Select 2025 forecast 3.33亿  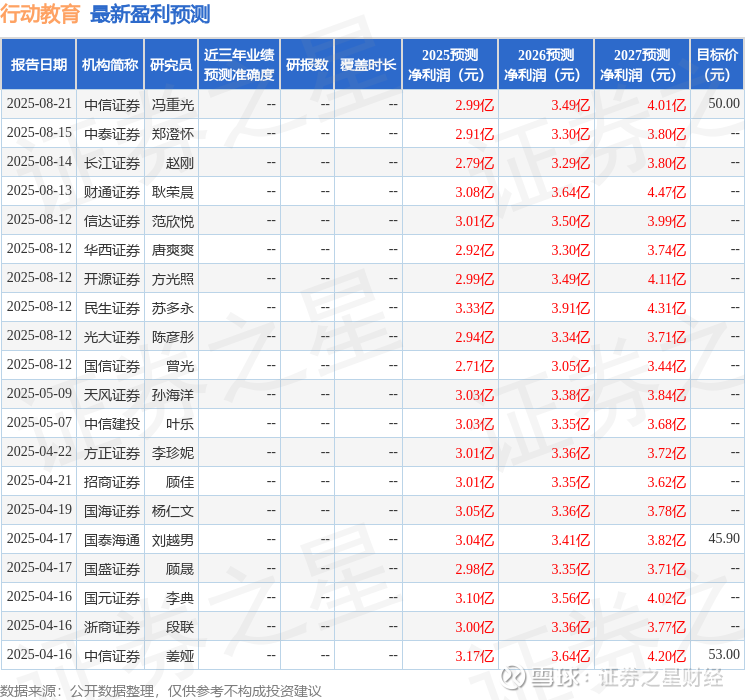click(475, 308)
